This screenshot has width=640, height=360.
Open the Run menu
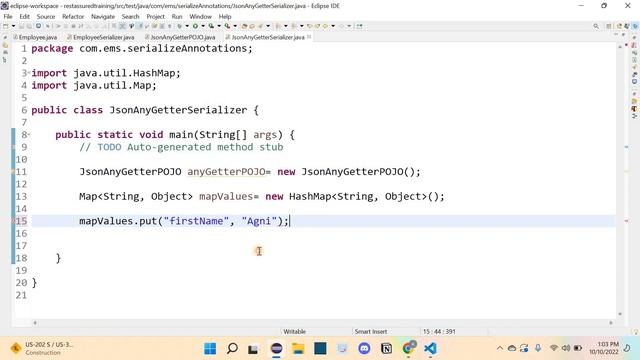pos(177,16)
